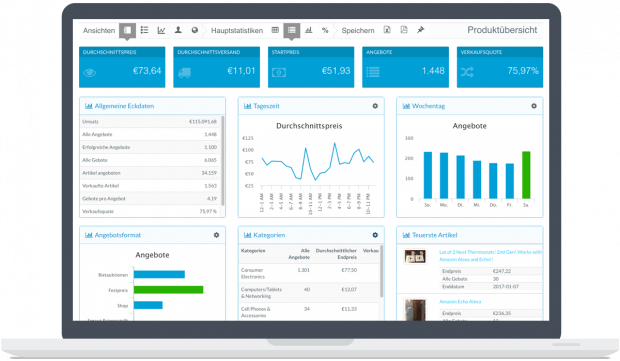Click the pin icon in the toolbar
620x361 pixels.
420,30
